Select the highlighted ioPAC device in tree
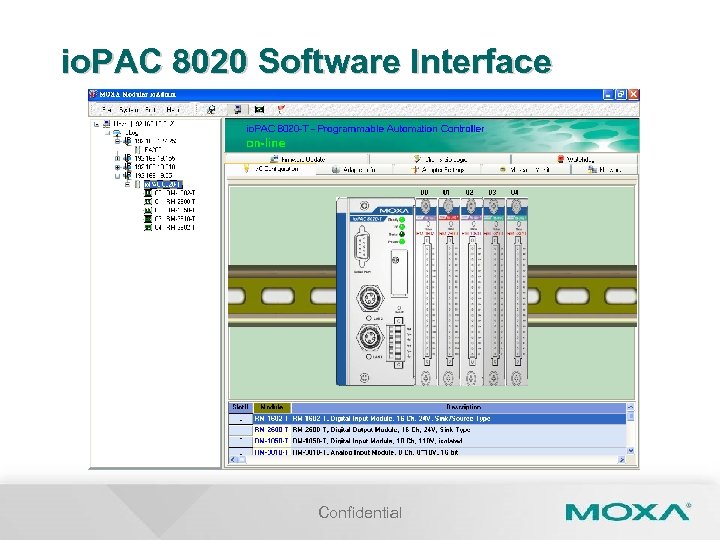 [163, 185]
